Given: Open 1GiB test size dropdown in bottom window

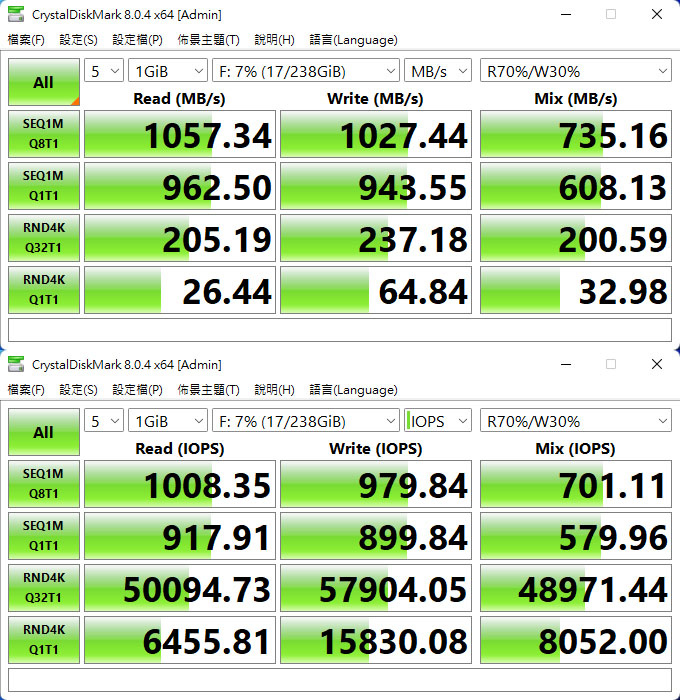Looking at the screenshot, I should click(x=168, y=421).
